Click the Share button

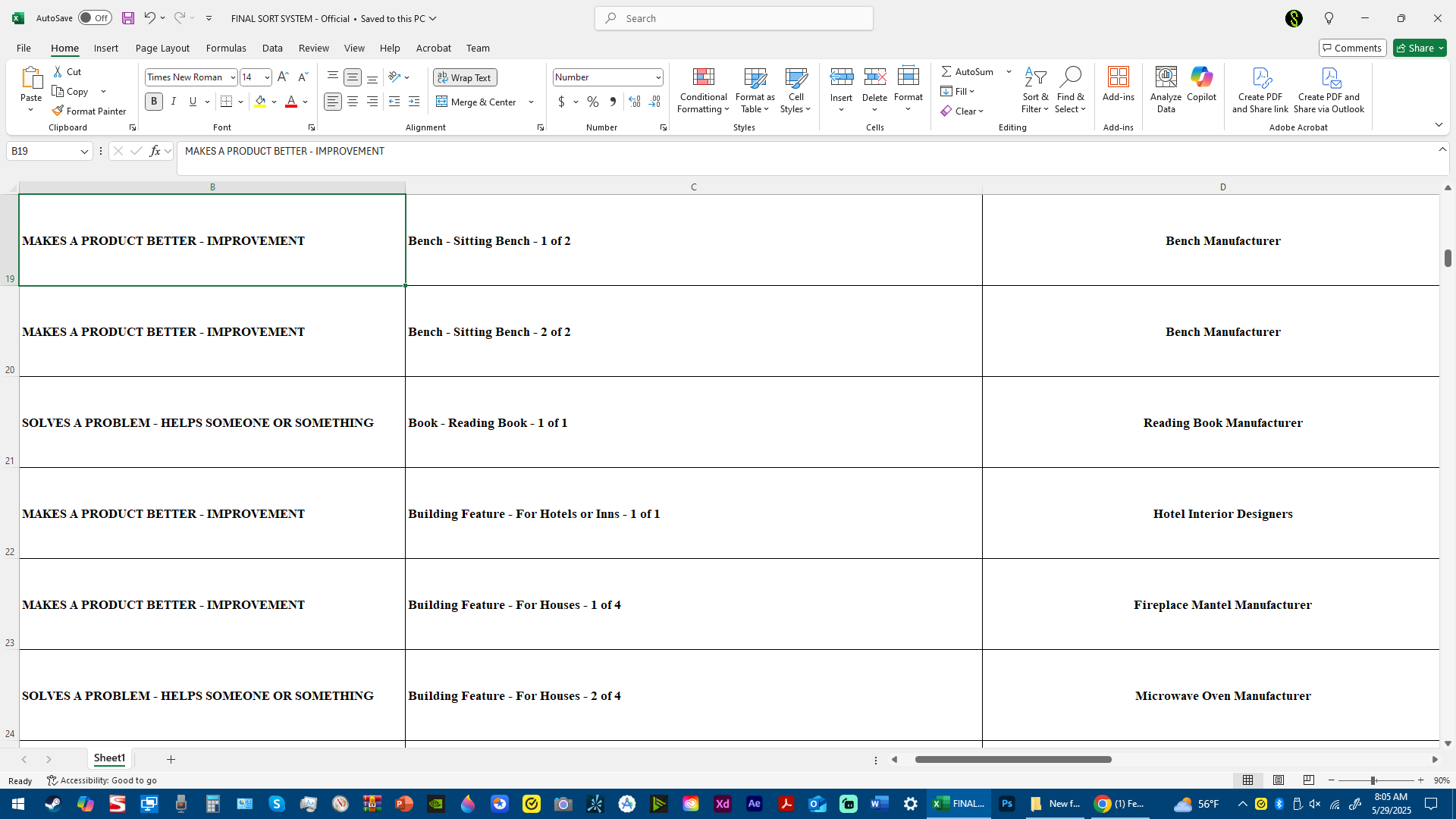[x=1414, y=48]
